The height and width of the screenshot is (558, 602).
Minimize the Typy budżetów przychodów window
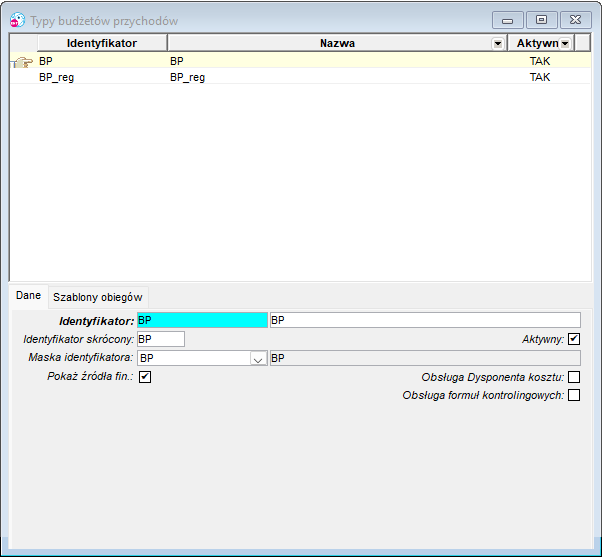click(x=508, y=20)
